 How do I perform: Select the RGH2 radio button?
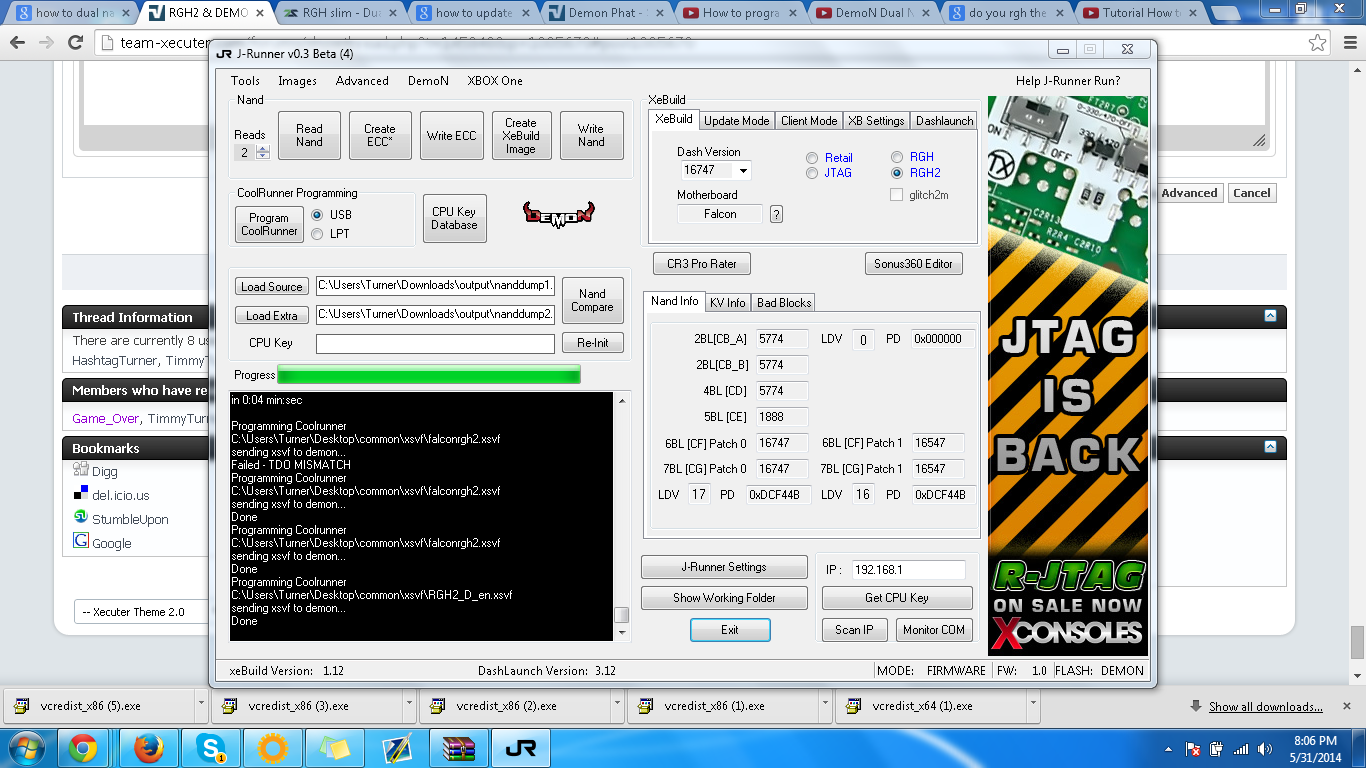point(897,173)
